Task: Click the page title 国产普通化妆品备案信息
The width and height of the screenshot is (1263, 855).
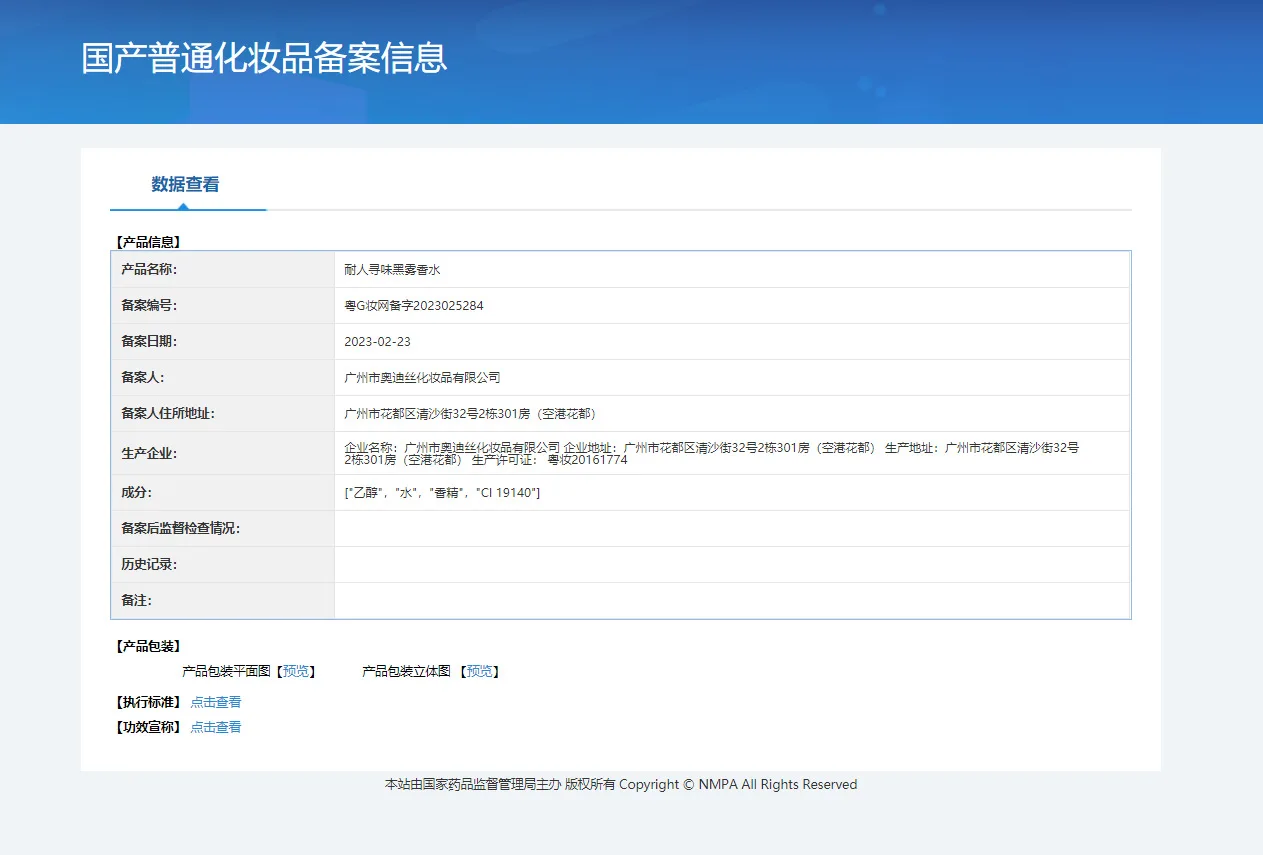Action: pos(264,58)
